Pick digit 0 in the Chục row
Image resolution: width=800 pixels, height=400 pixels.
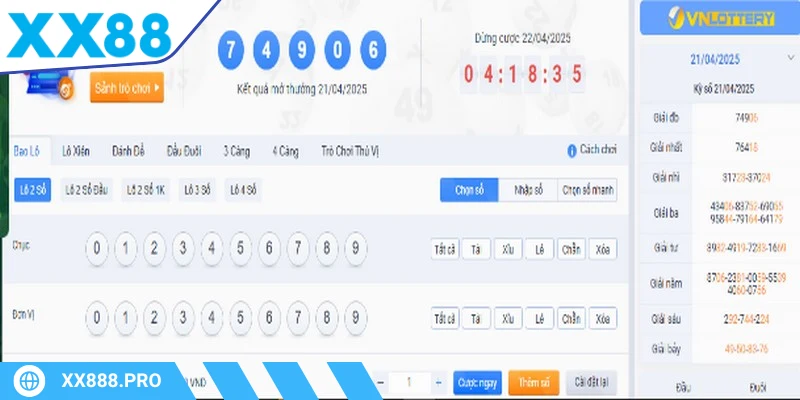(95, 248)
